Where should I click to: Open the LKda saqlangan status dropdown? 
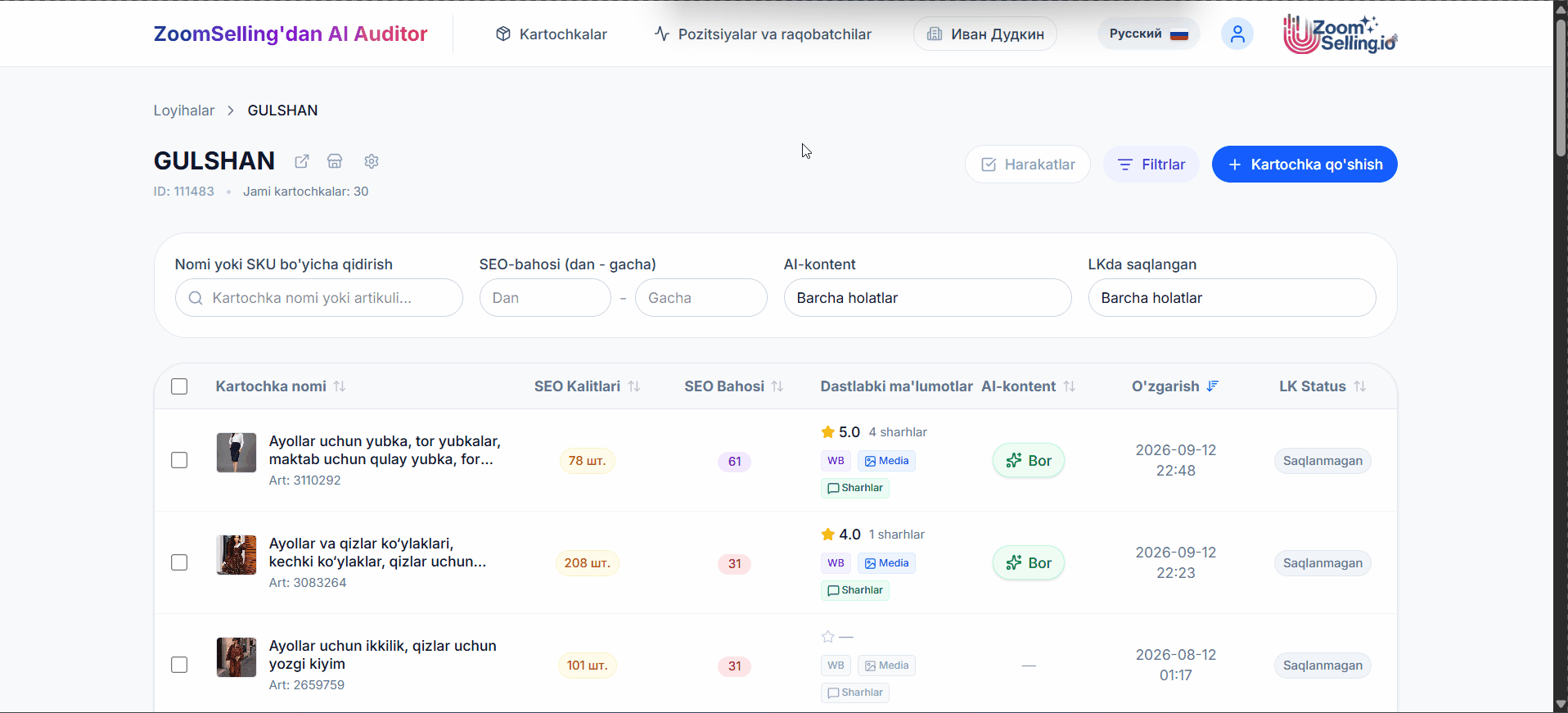[1232, 298]
